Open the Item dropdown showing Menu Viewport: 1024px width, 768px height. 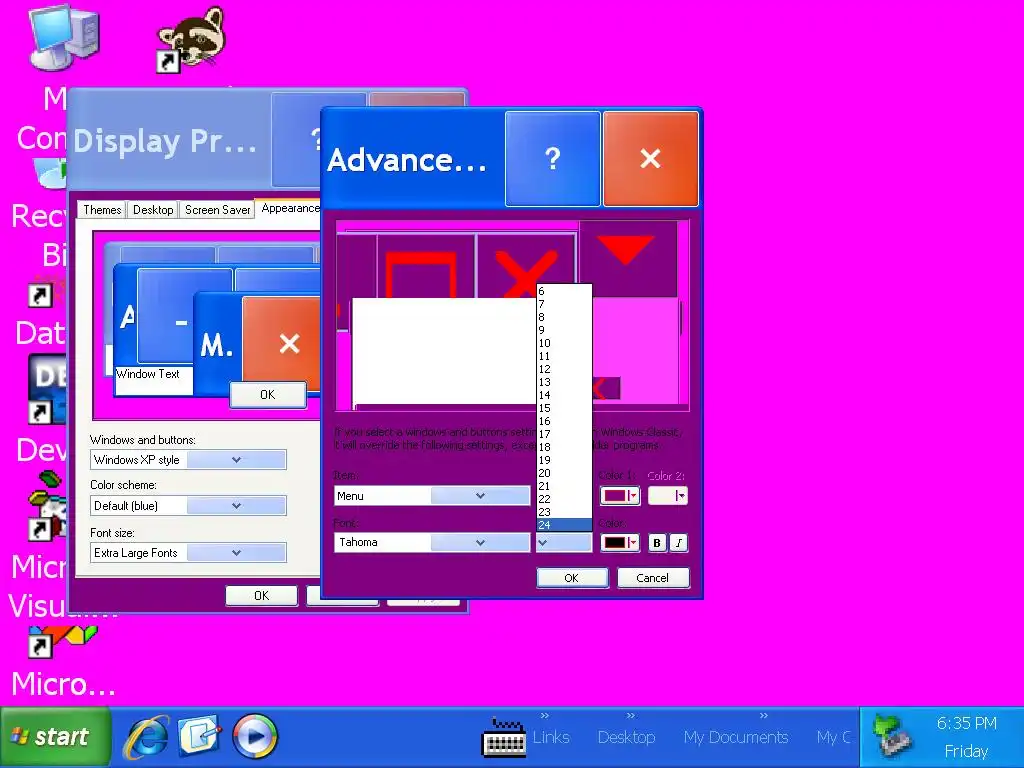click(480, 496)
